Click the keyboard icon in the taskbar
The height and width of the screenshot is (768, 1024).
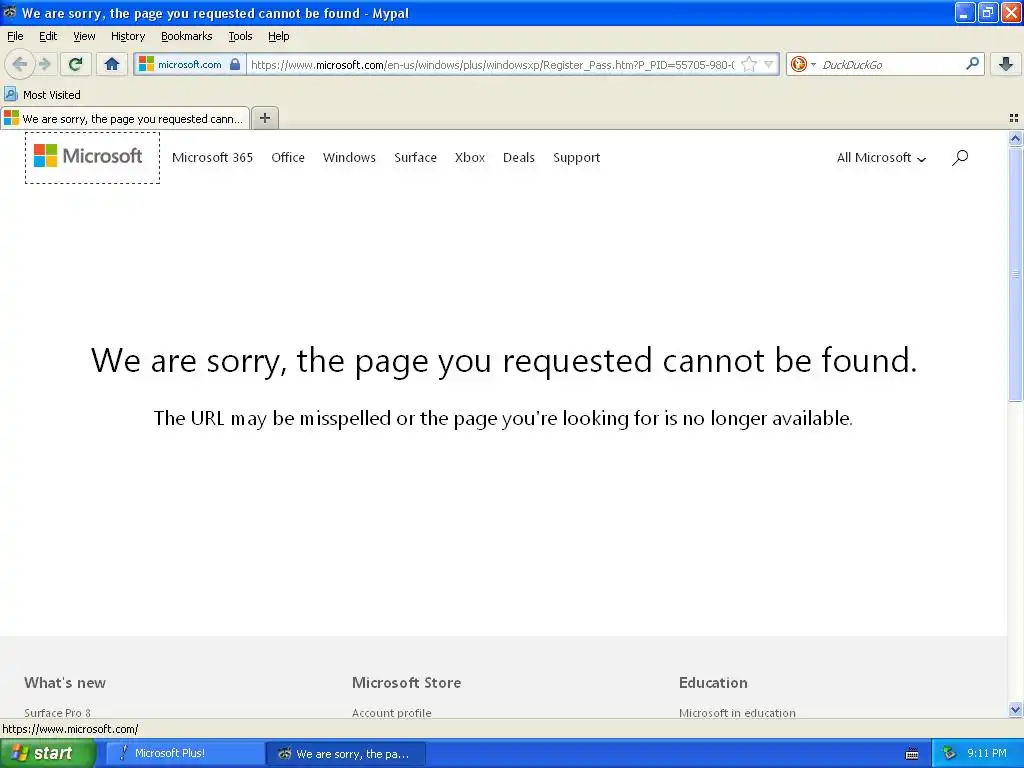click(x=912, y=754)
